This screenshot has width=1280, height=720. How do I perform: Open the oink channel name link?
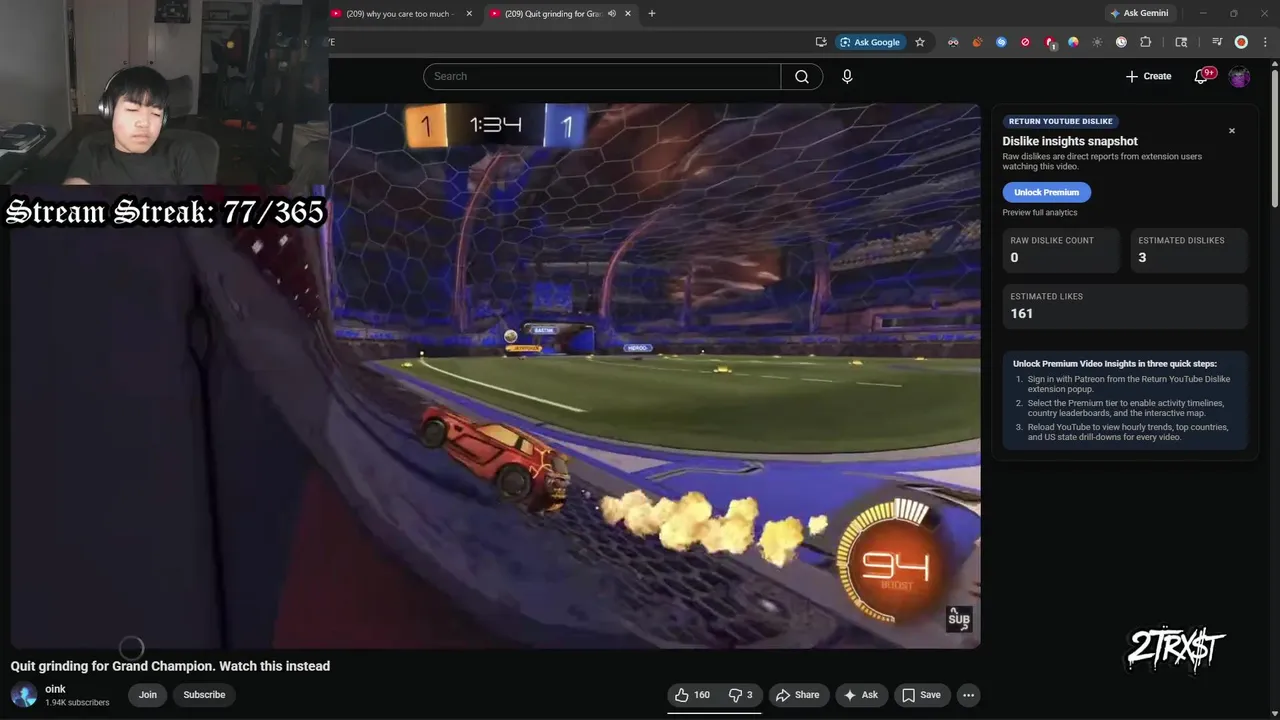(55, 689)
